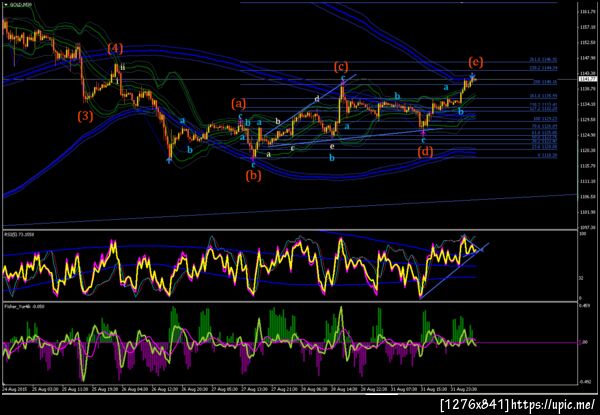
Task: Click the current price tag on price scale
Action: click(588, 79)
